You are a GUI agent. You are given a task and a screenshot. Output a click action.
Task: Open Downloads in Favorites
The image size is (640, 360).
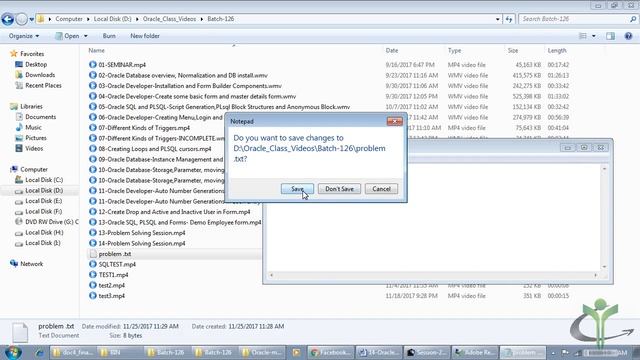pos(40,75)
